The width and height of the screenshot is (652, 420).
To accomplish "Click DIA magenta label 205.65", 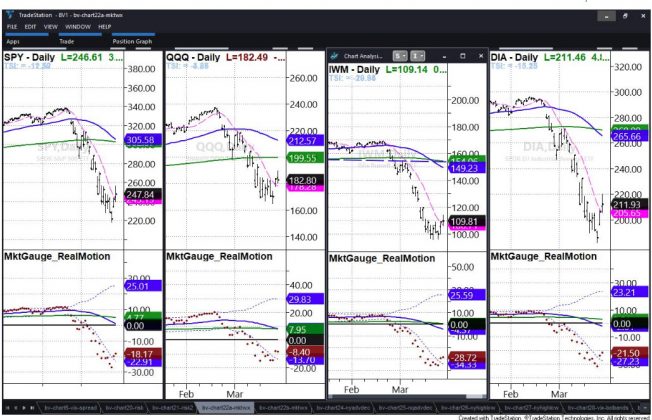I will [629, 213].
